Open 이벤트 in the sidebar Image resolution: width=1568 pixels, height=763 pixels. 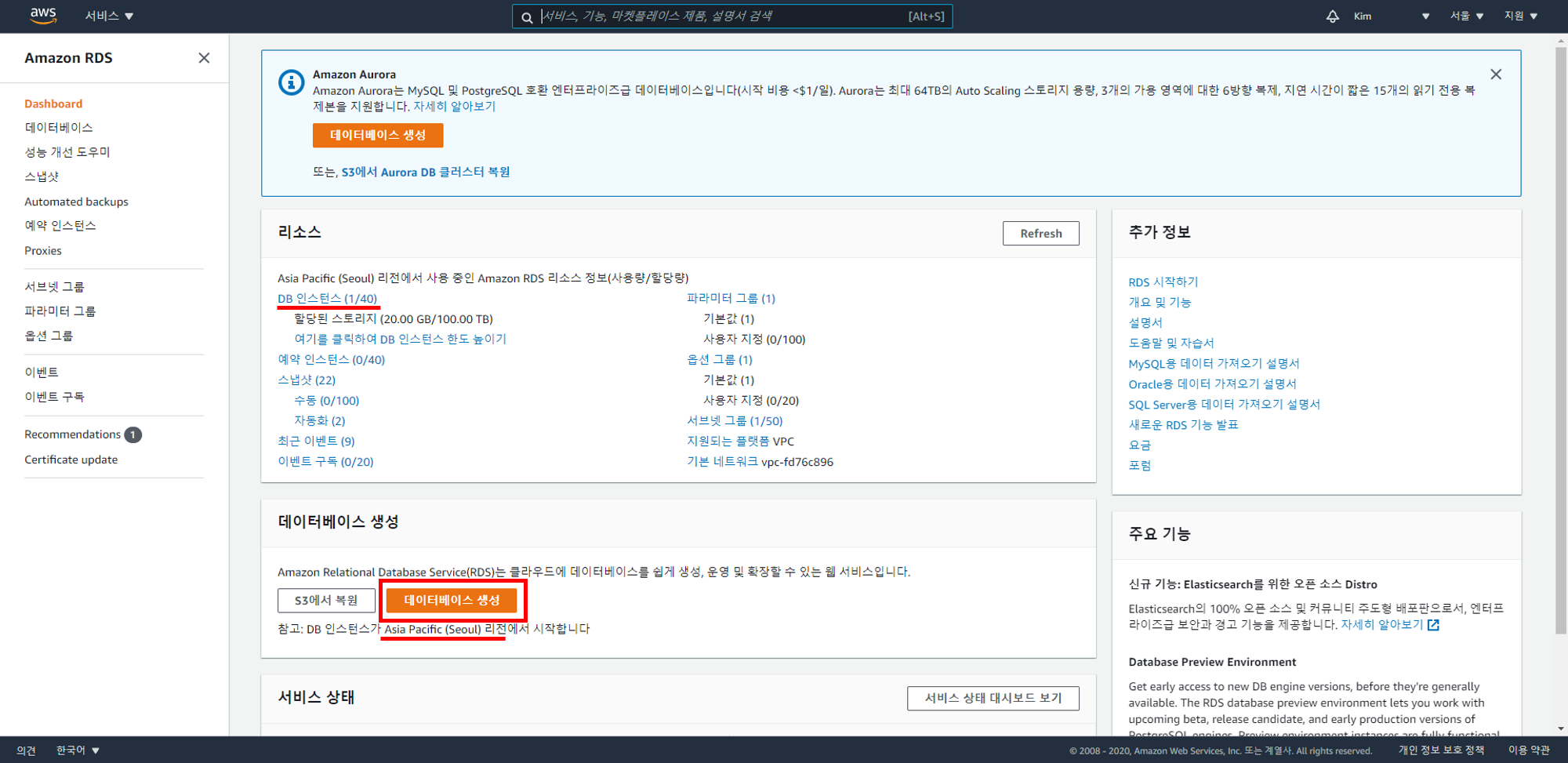point(42,372)
